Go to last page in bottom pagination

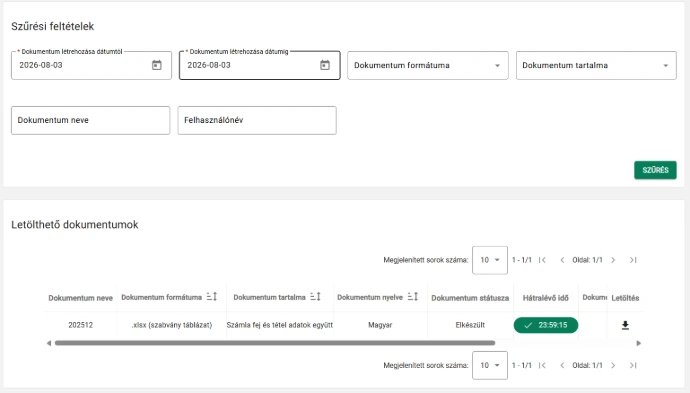pos(633,365)
